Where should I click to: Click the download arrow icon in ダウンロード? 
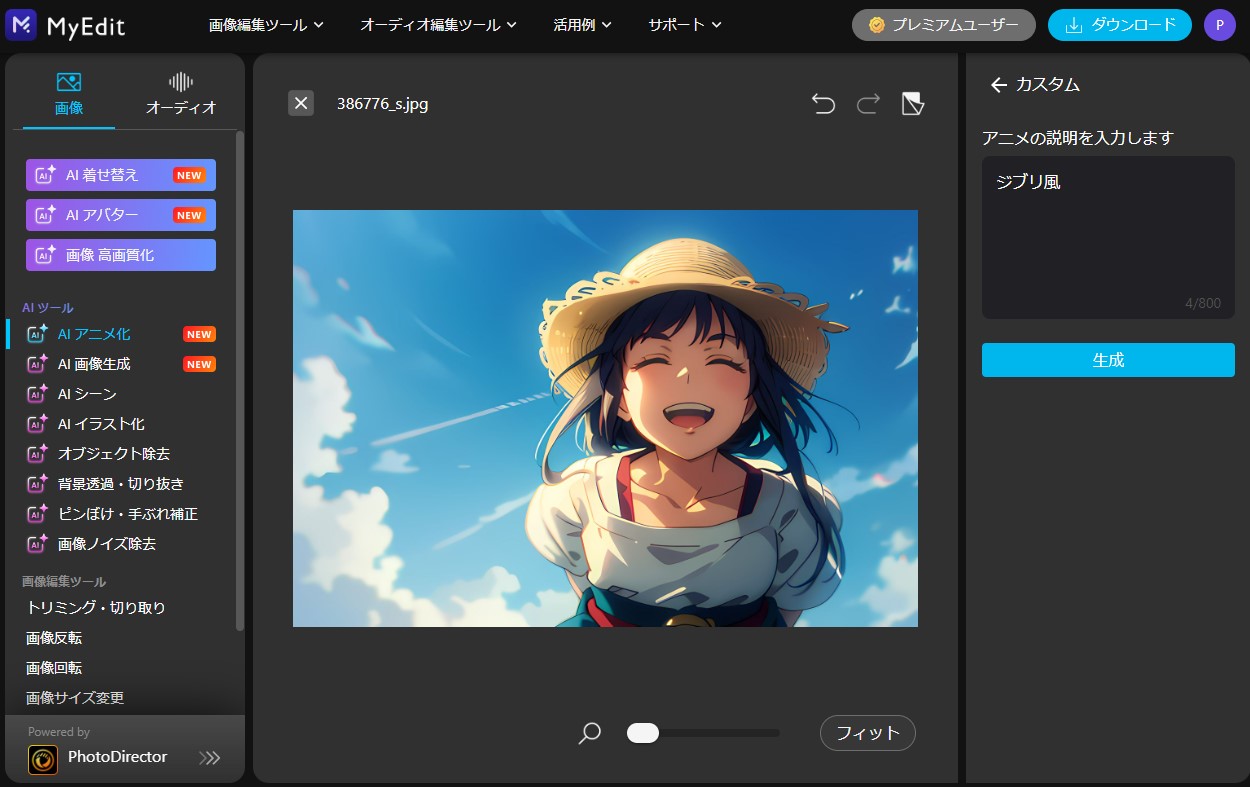pyautogui.click(x=1075, y=25)
